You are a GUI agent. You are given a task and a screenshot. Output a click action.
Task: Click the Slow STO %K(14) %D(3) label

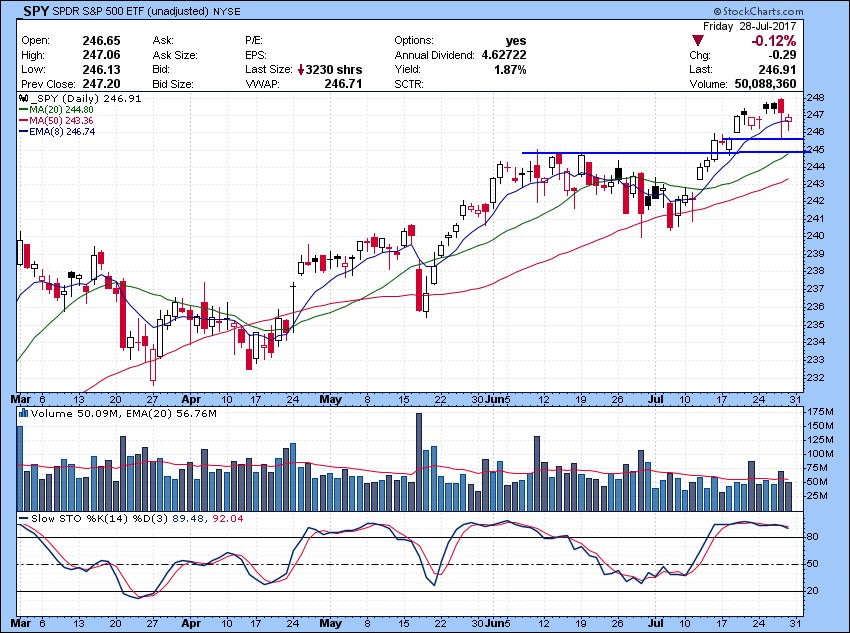(x=100, y=519)
